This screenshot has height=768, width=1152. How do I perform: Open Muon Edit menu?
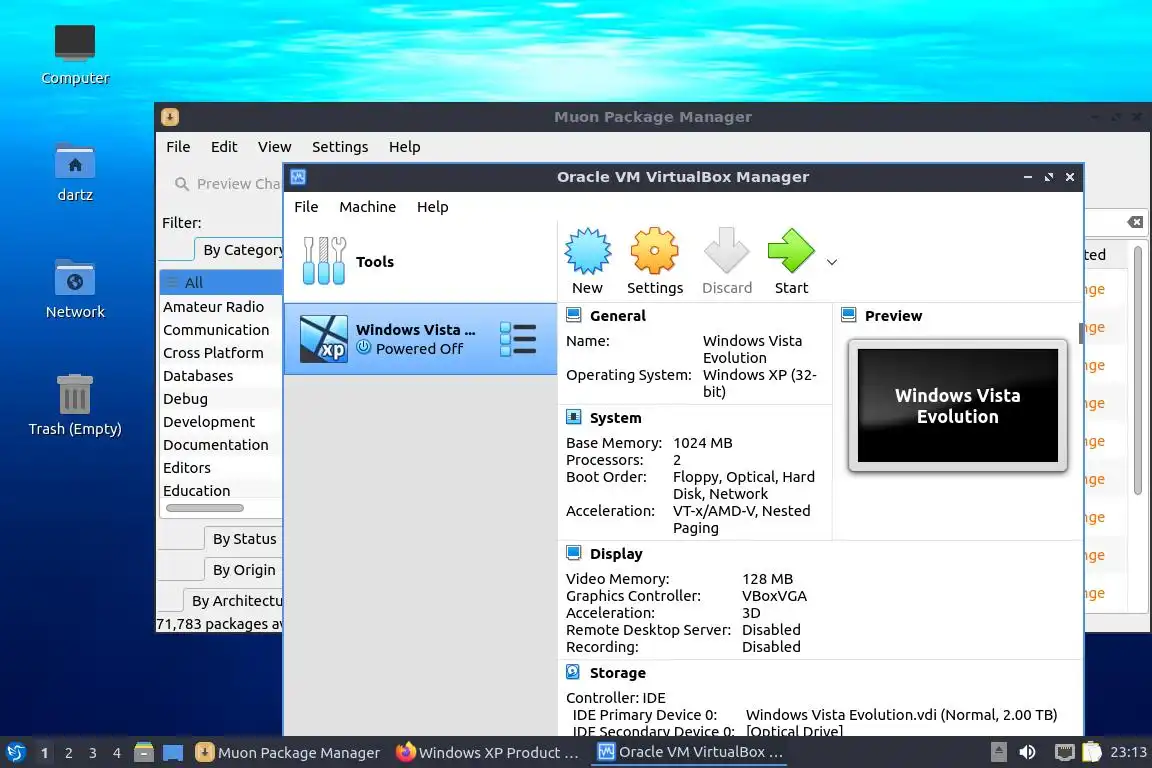coord(224,147)
